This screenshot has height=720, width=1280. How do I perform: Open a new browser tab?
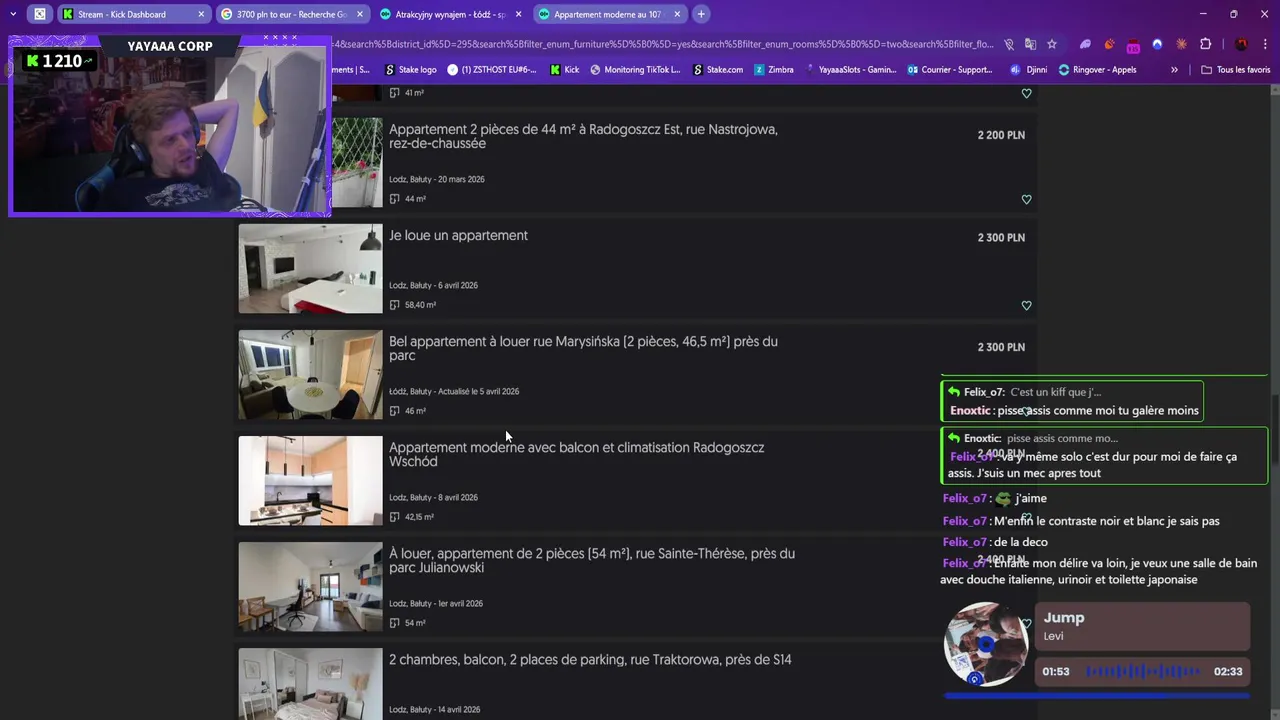[701, 14]
